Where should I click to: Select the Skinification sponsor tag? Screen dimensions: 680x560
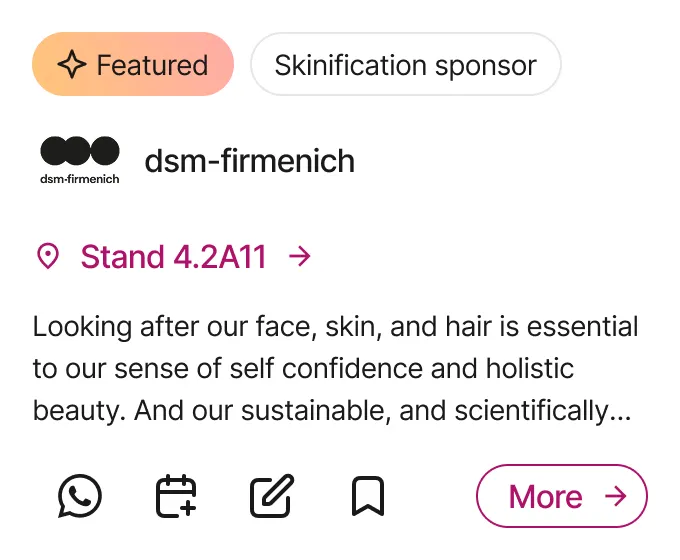coord(405,66)
